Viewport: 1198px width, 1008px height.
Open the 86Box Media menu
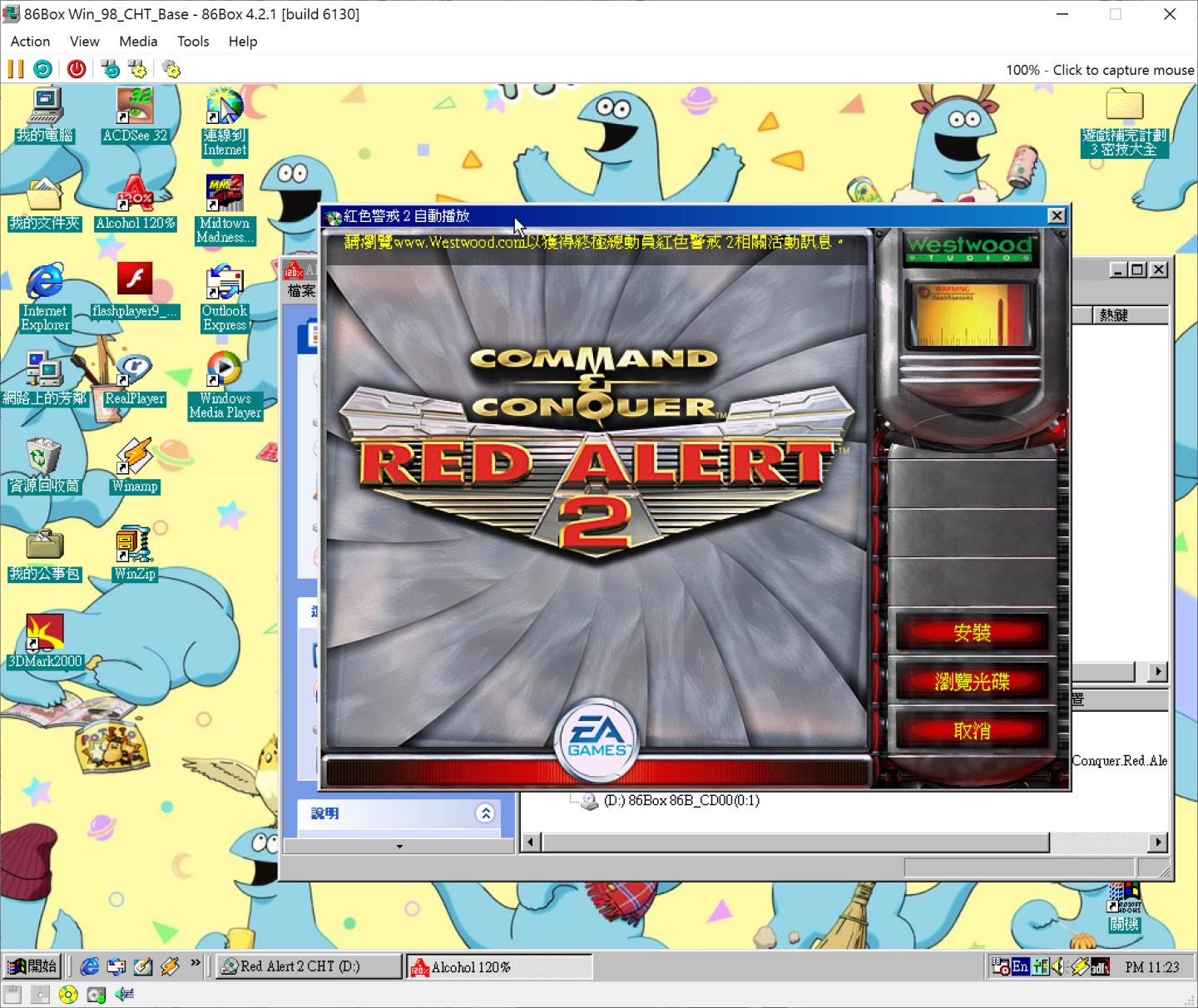(x=138, y=41)
